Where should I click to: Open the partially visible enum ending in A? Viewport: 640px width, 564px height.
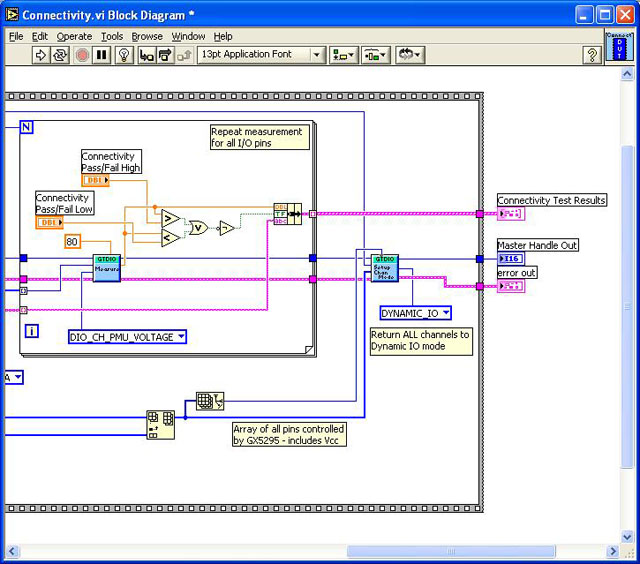(x=14, y=377)
